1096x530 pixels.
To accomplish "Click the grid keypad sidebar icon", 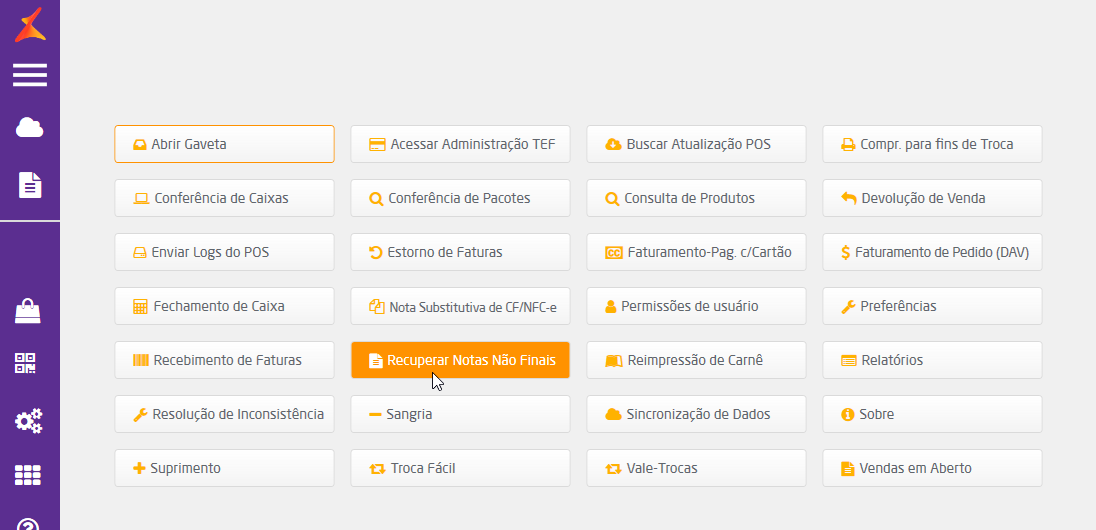I will coord(29,475).
